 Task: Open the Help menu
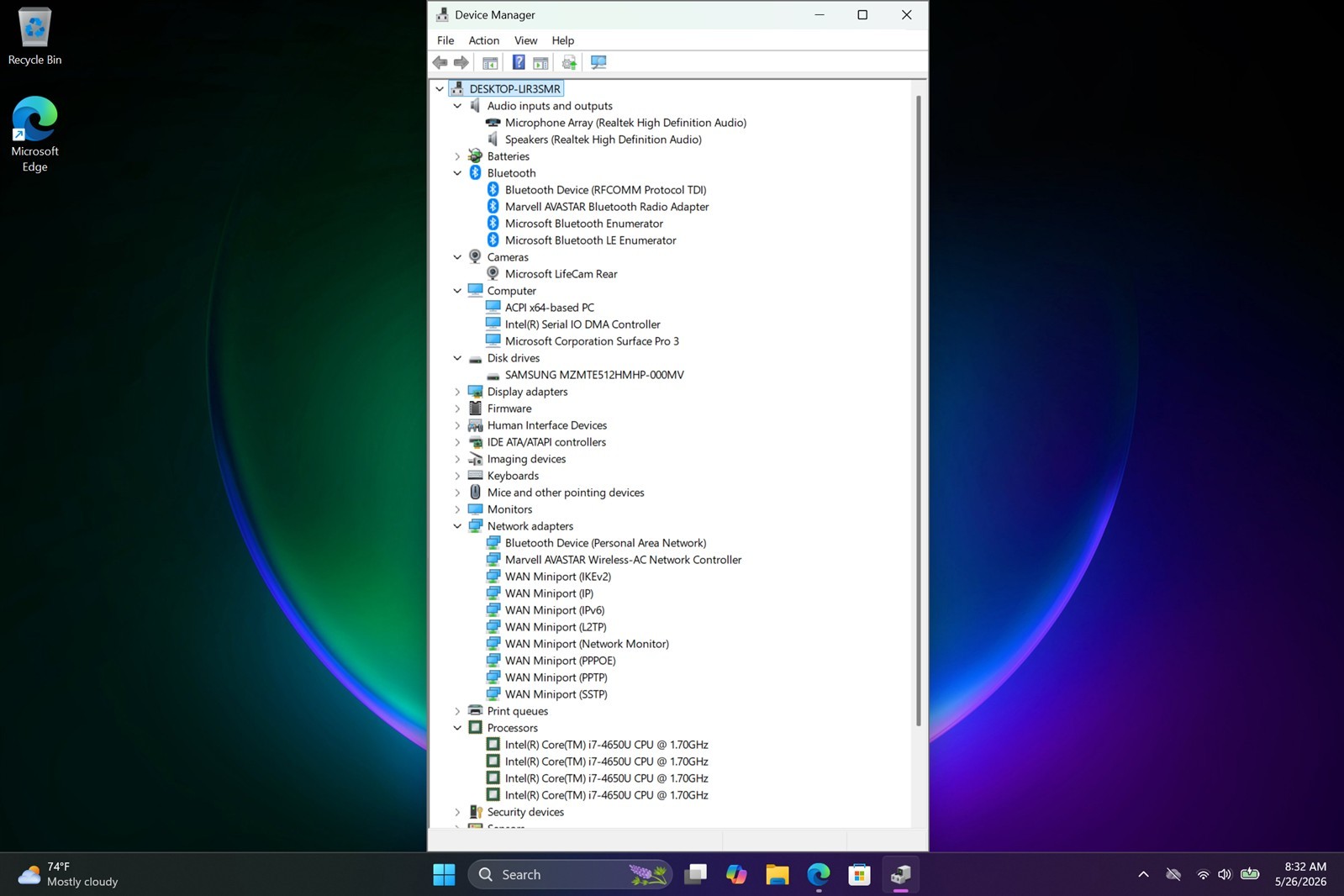[562, 40]
